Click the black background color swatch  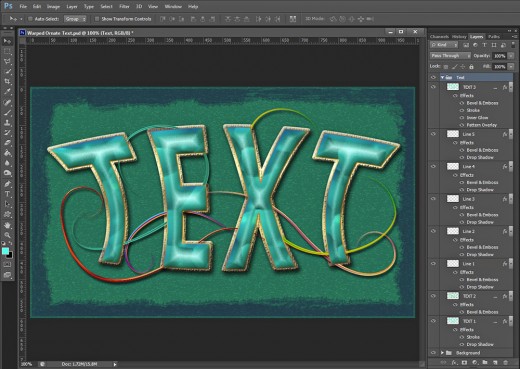click(10, 255)
